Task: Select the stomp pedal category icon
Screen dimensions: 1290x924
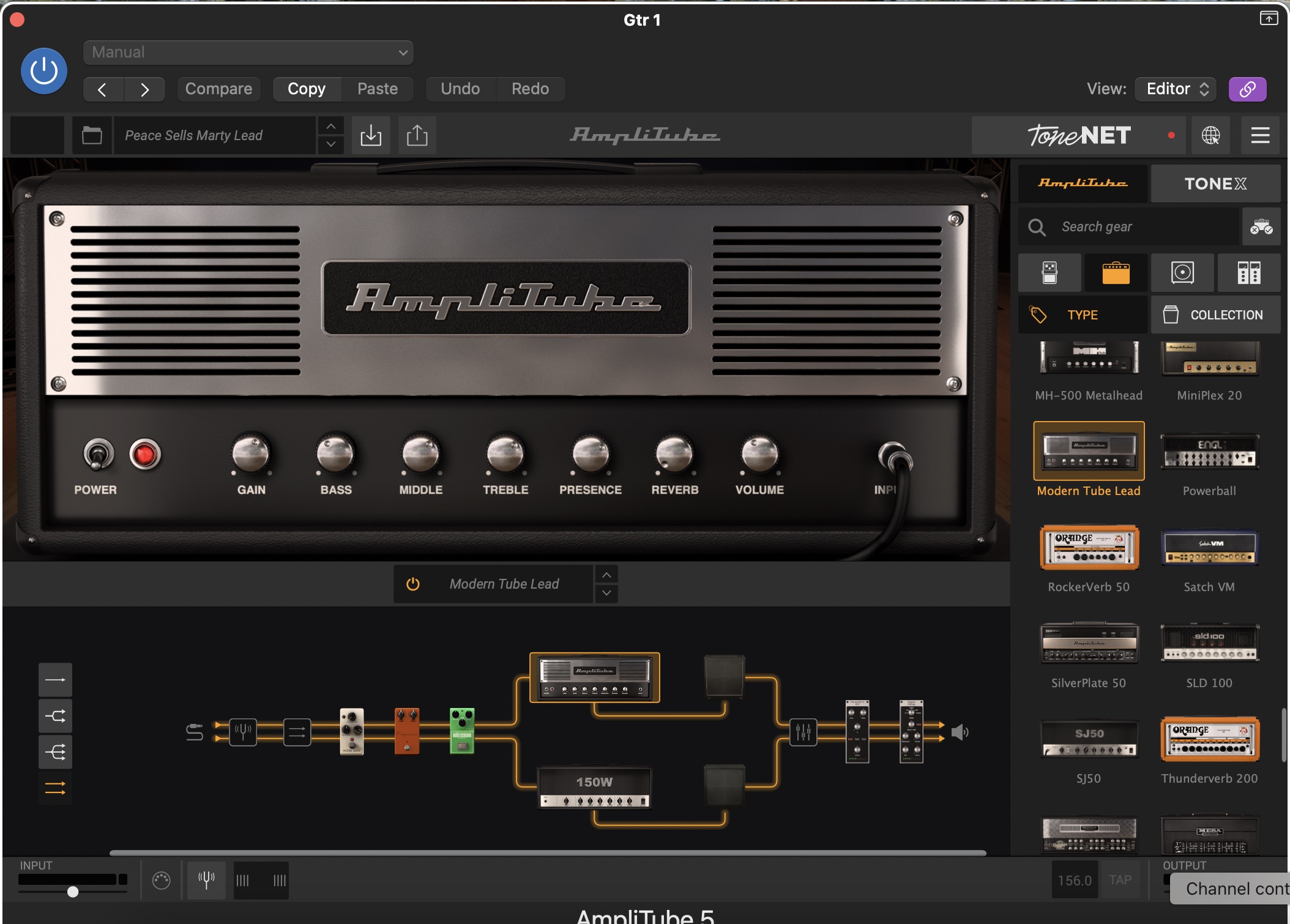Action: (1050, 273)
